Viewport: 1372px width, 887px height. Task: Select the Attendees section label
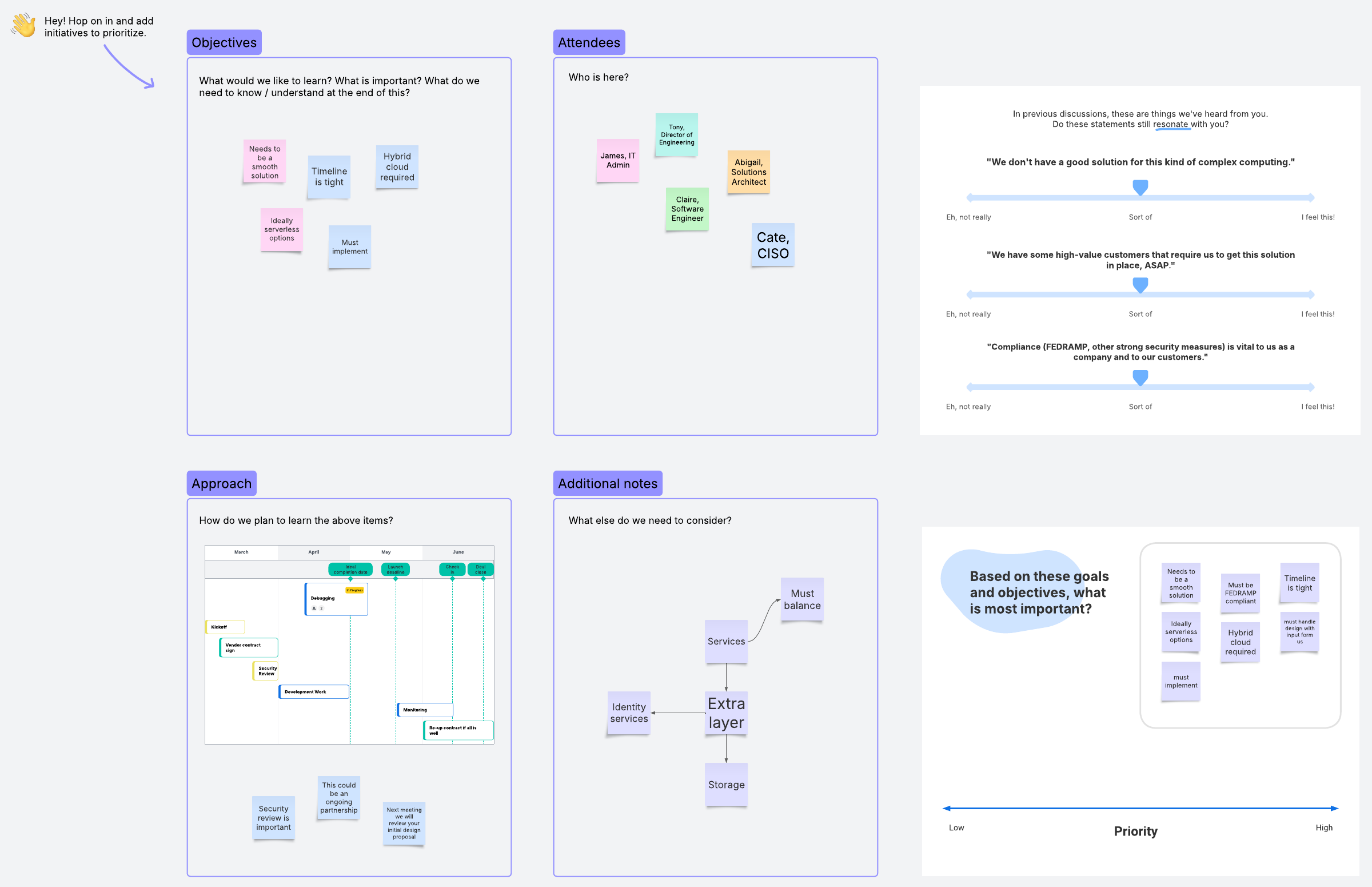click(x=589, y=42)
